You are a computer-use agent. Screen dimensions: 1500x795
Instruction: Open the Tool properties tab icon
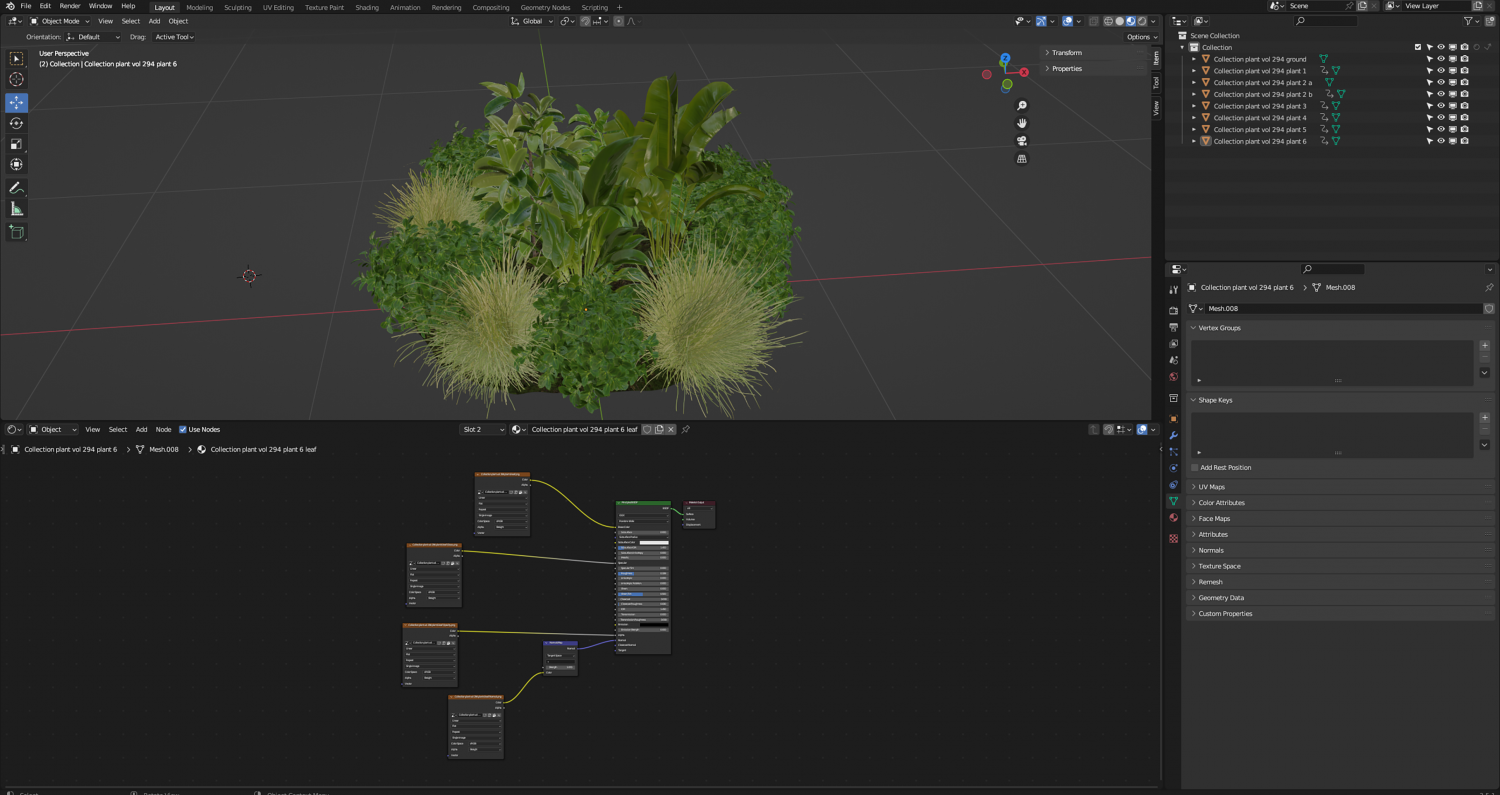pos(1174,290)
